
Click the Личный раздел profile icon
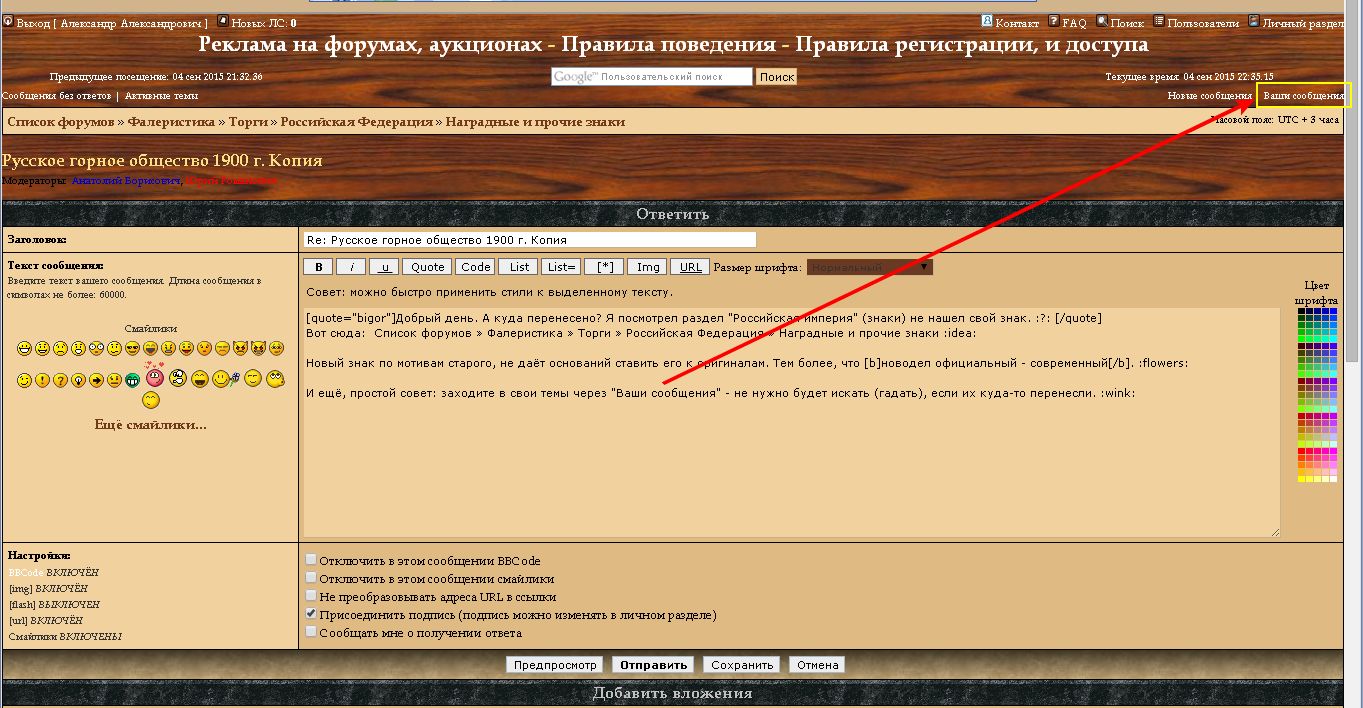(1254, 21)
